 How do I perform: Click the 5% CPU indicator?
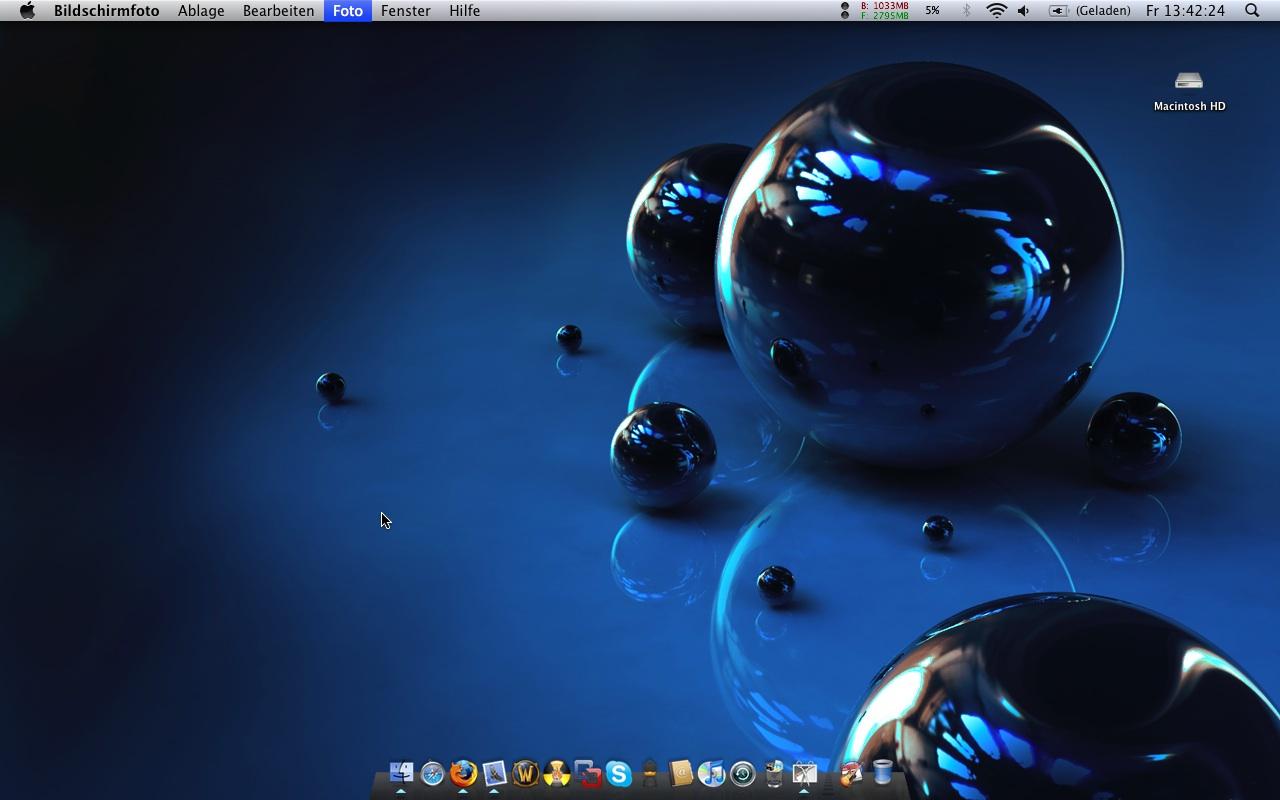point(932,10)
